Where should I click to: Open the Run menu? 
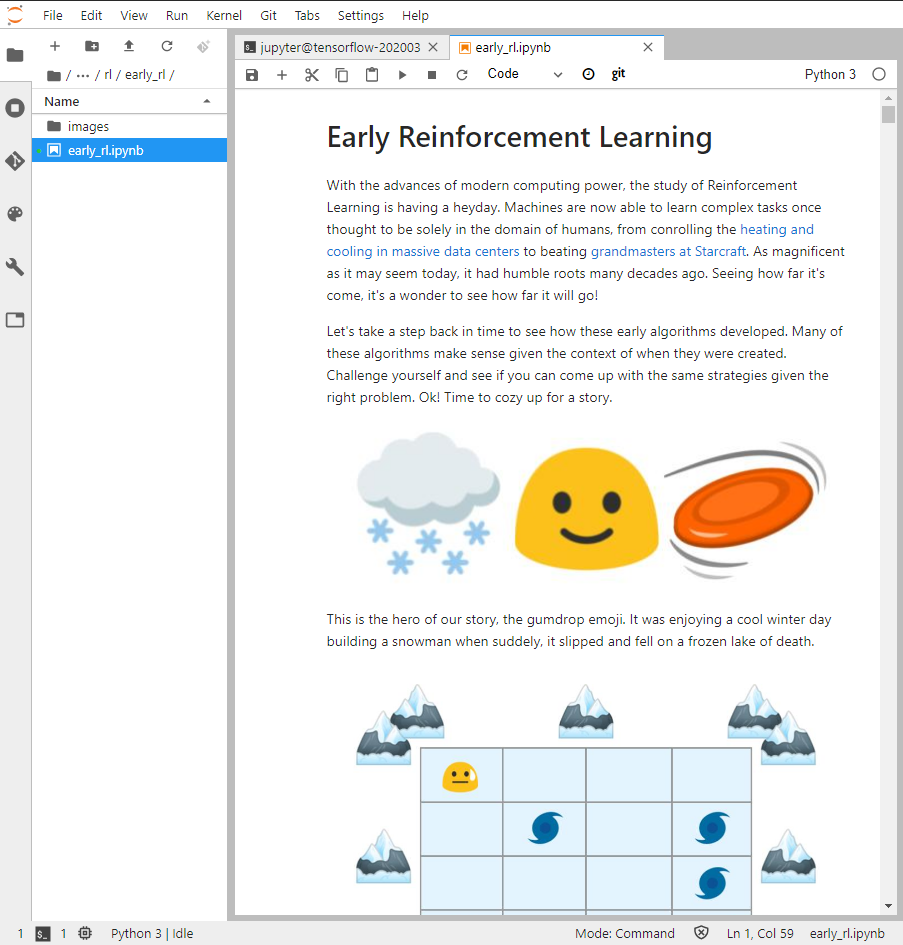pyautogui.click(x=177, y=16)
